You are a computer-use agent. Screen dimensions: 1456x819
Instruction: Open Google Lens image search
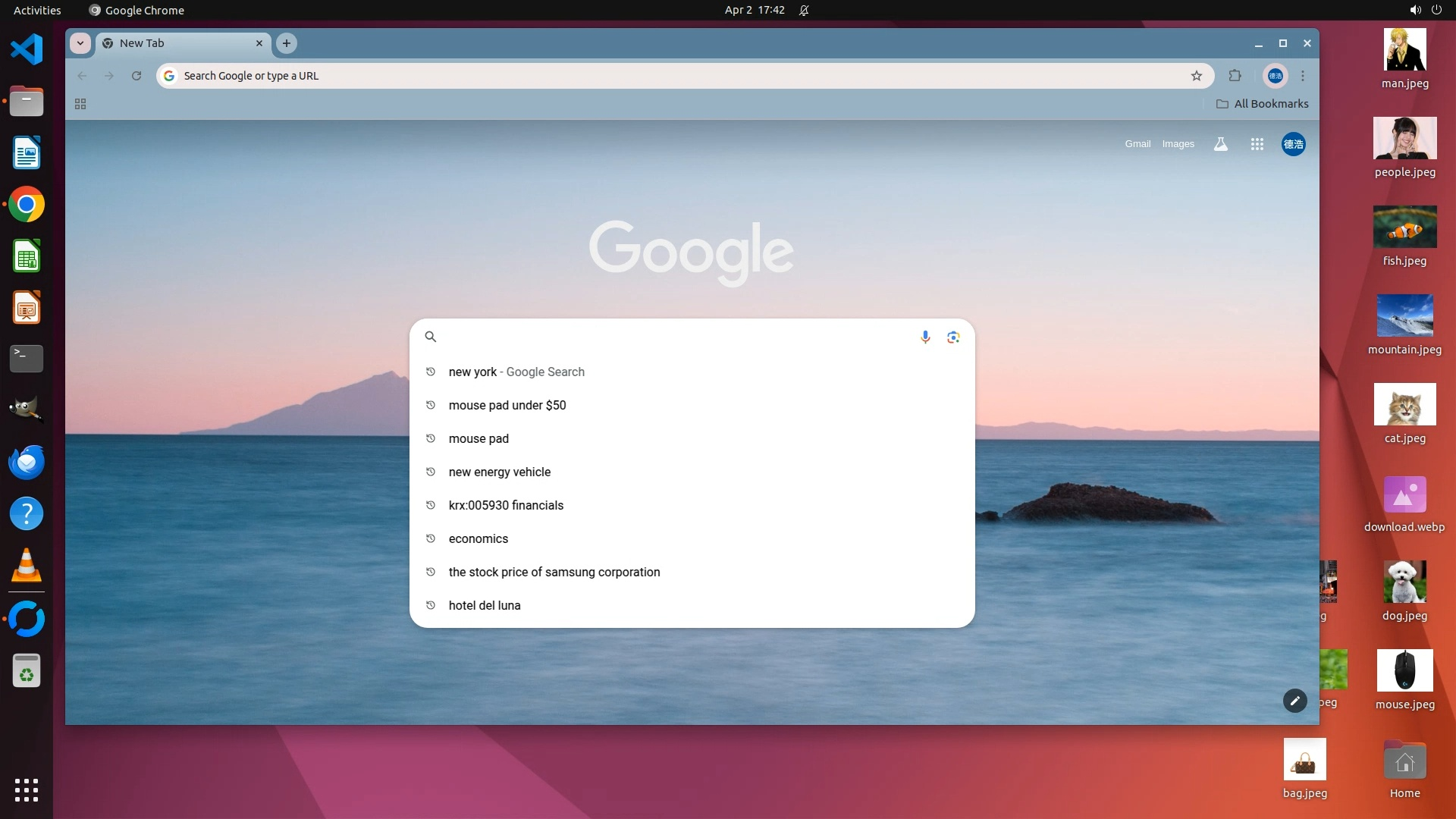[x=953, y=337]
